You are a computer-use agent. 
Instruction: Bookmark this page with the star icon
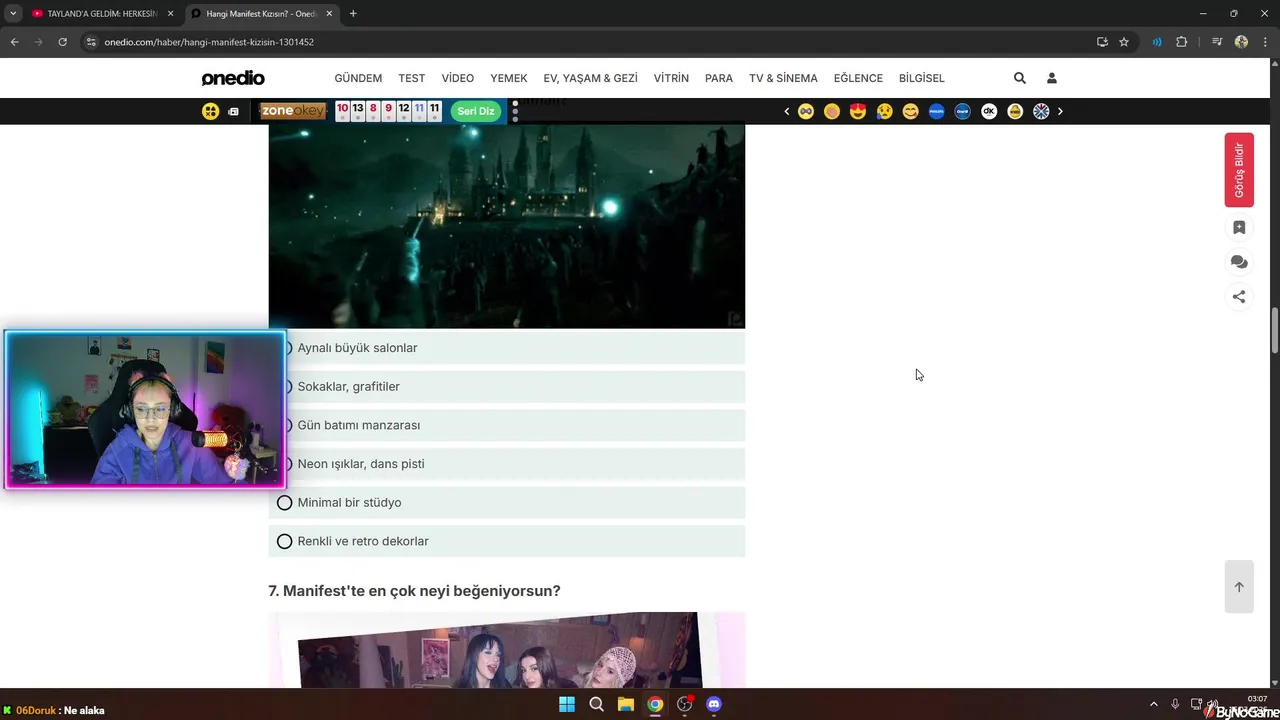click(x=1124, y=42)
